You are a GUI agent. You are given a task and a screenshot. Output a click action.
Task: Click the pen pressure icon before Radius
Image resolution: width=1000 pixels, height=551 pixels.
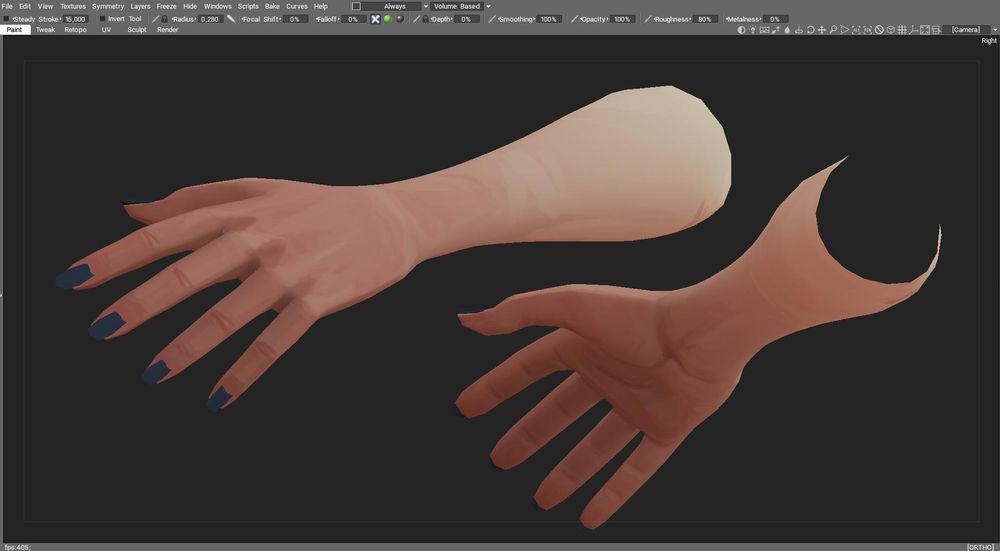pyautogui.click(x=155, y=19)
